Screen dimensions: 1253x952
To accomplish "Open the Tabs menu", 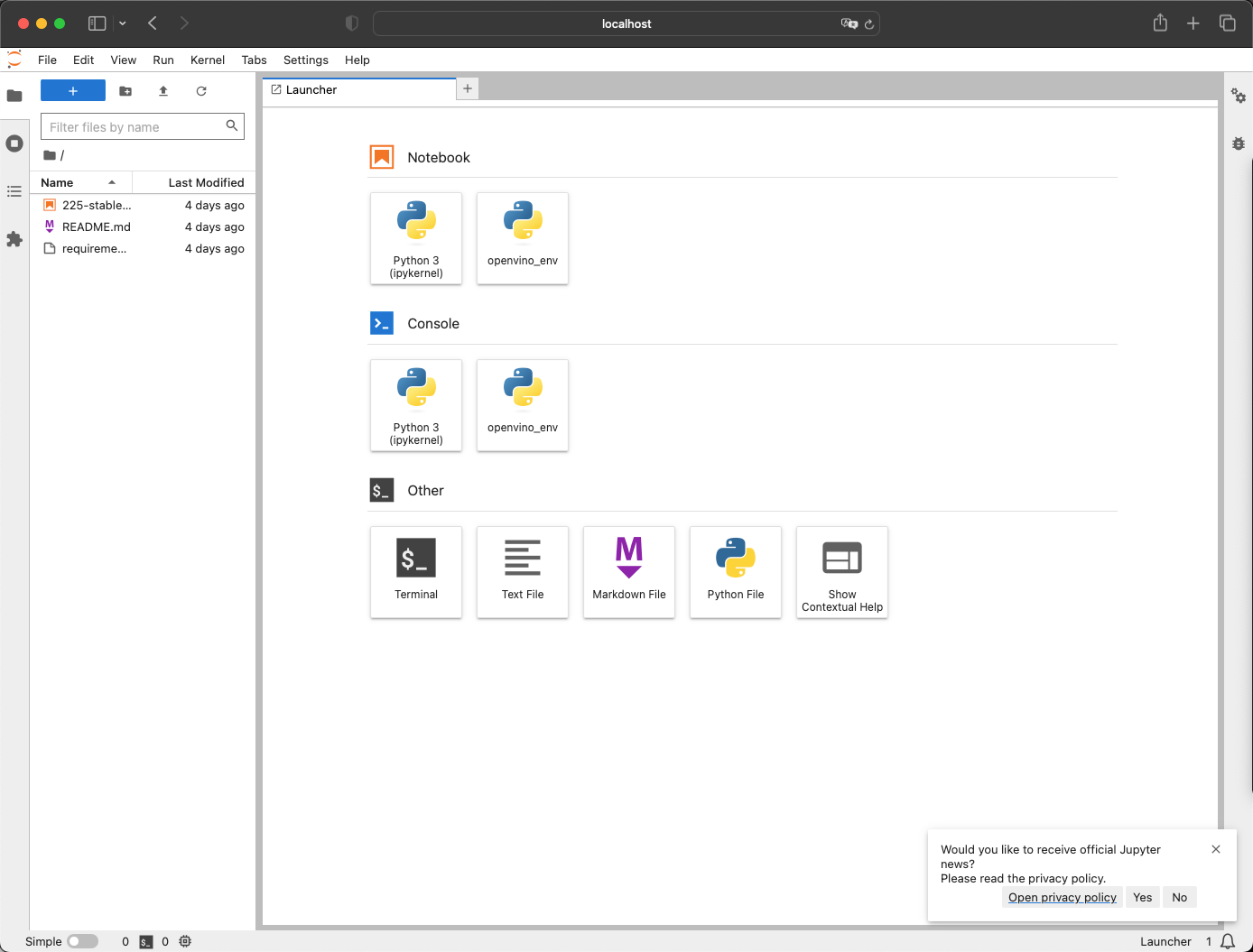I will click(x=254, y=60).
